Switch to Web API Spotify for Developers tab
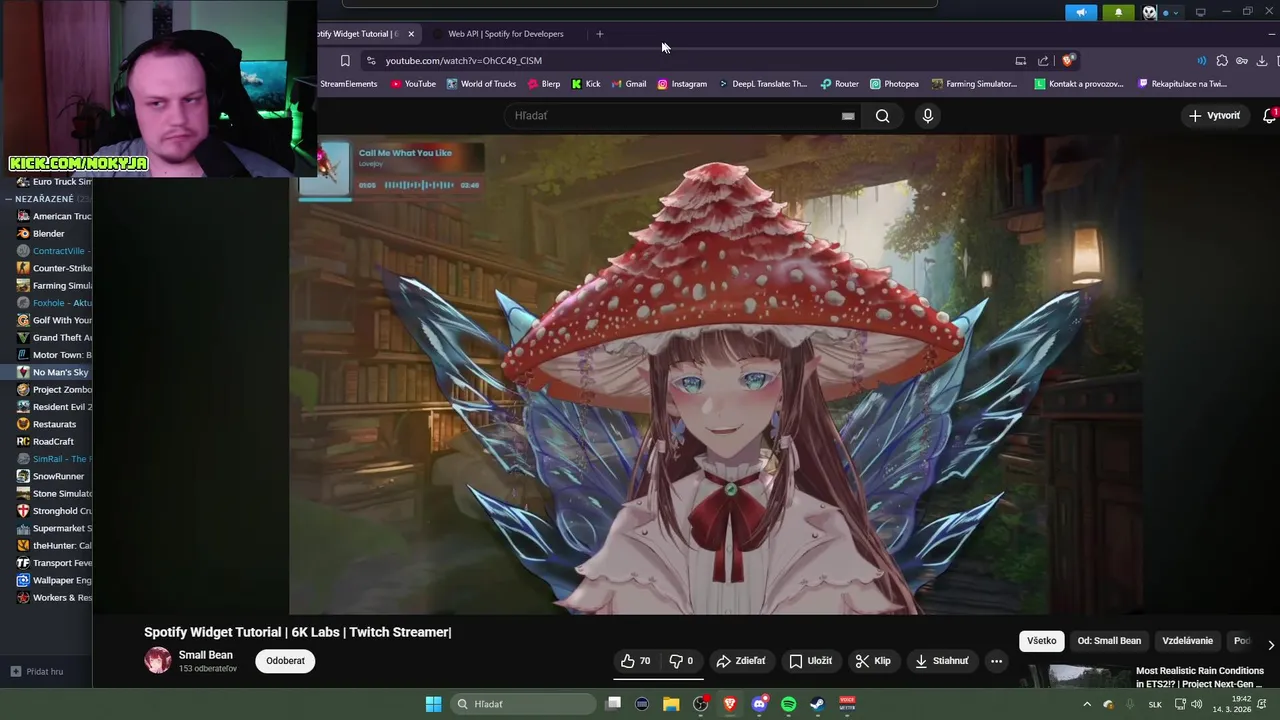 point(505,34)
